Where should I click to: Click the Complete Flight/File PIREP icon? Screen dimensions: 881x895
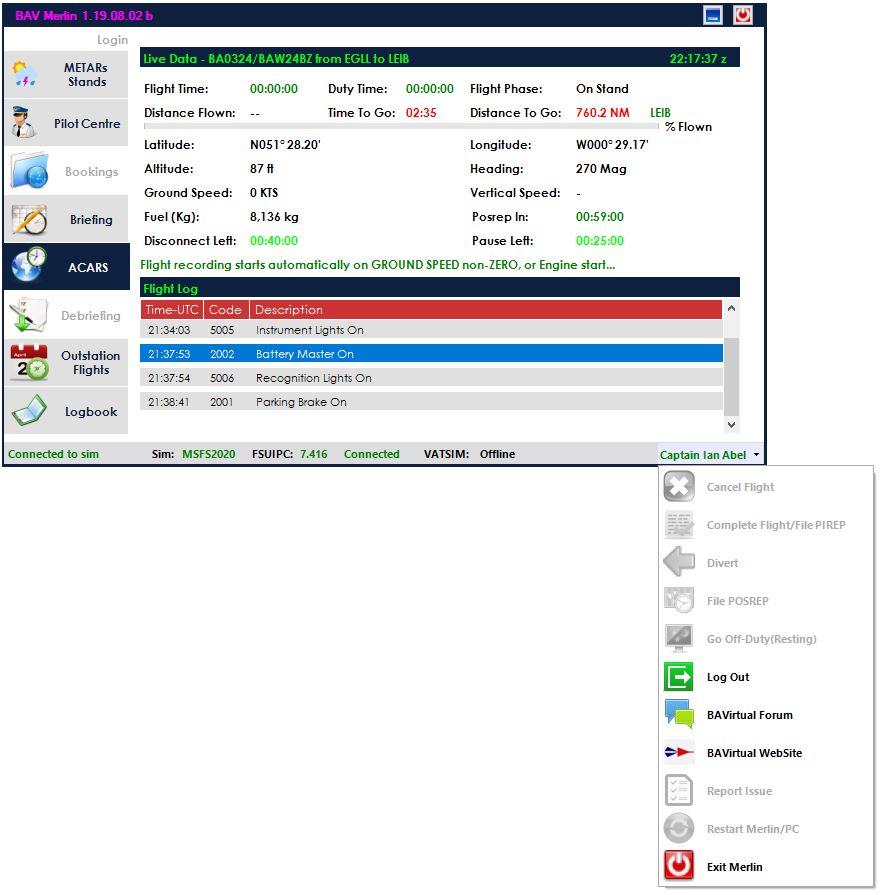(x=679, y=525)
